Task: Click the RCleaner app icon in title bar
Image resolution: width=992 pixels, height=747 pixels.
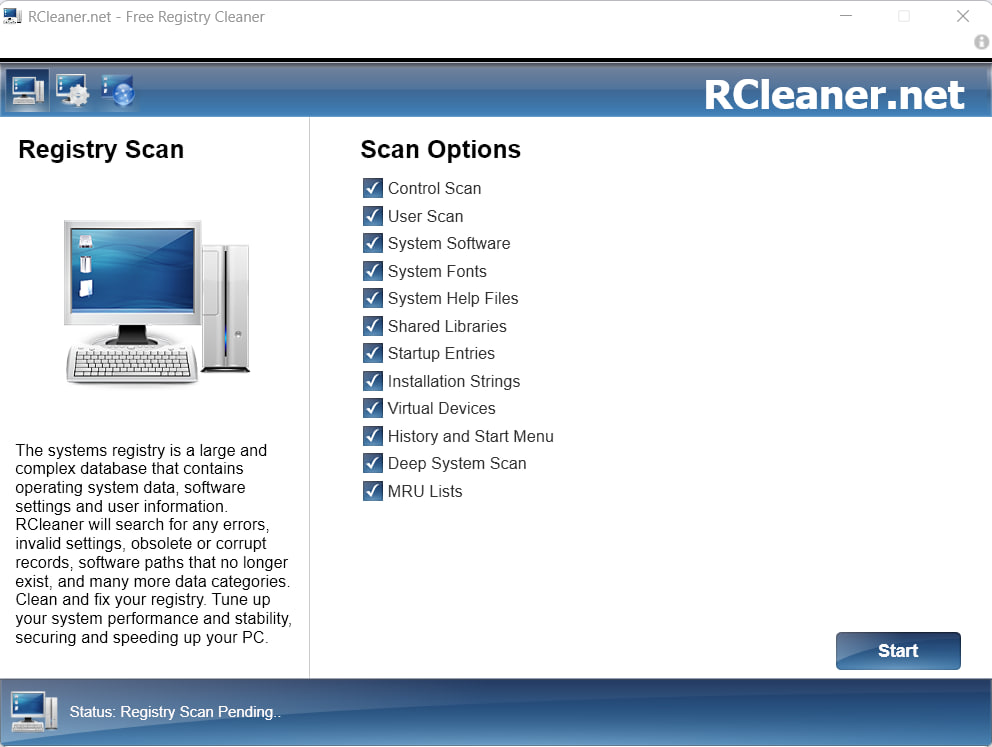Action: tap(12, 16)
